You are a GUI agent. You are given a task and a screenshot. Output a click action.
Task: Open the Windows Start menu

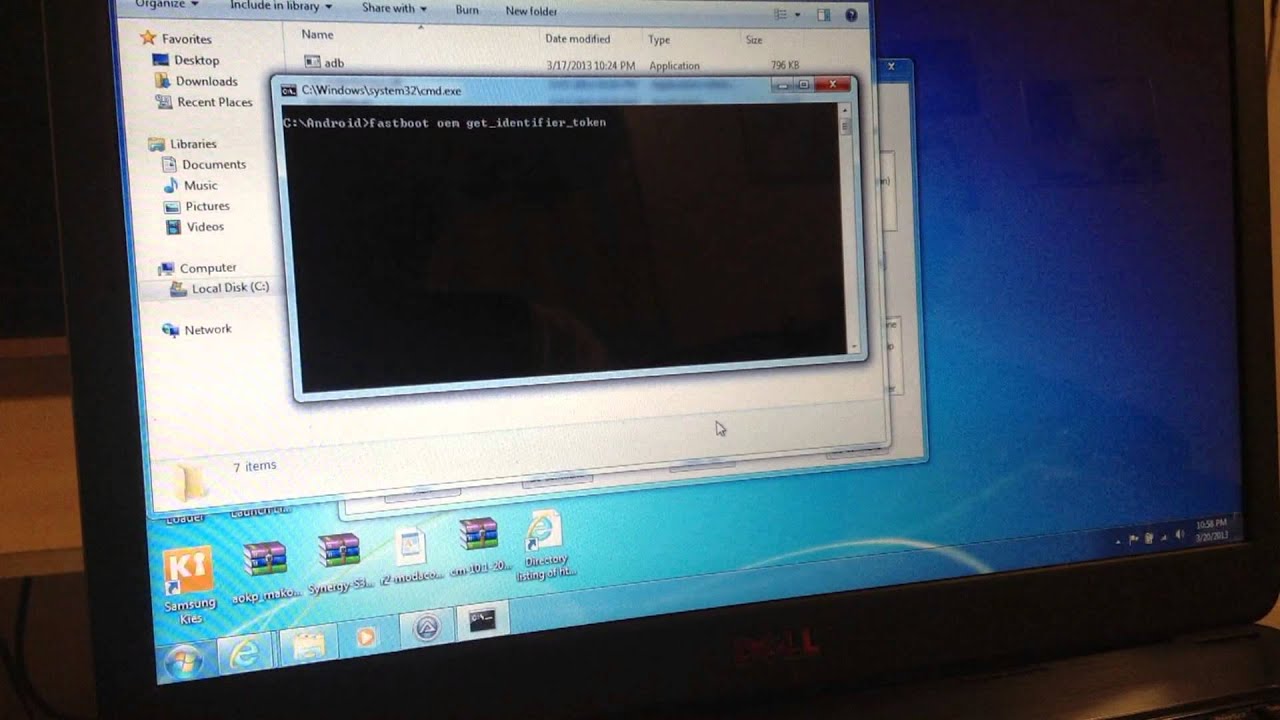click(183, 660)
